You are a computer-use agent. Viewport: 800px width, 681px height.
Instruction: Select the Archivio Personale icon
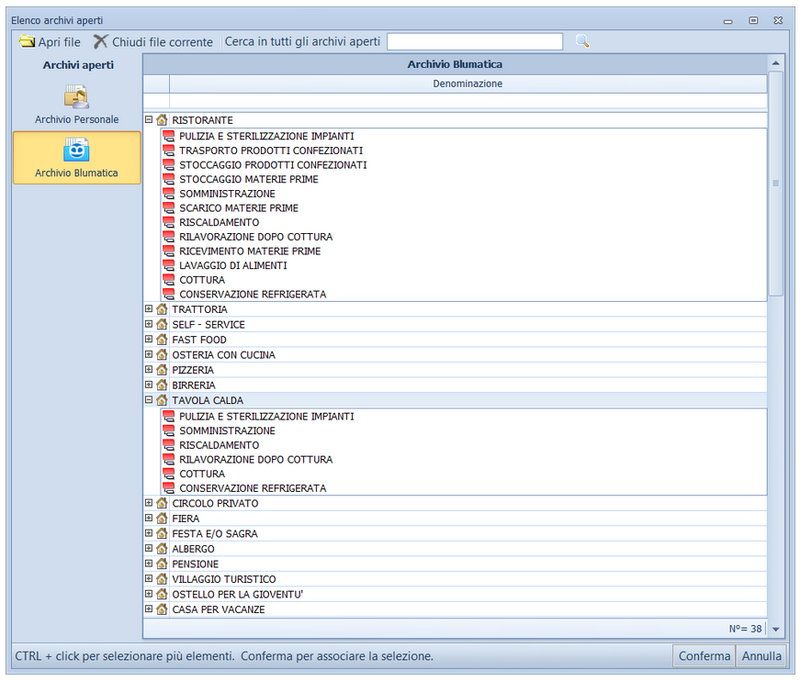[x=77, y=97]
